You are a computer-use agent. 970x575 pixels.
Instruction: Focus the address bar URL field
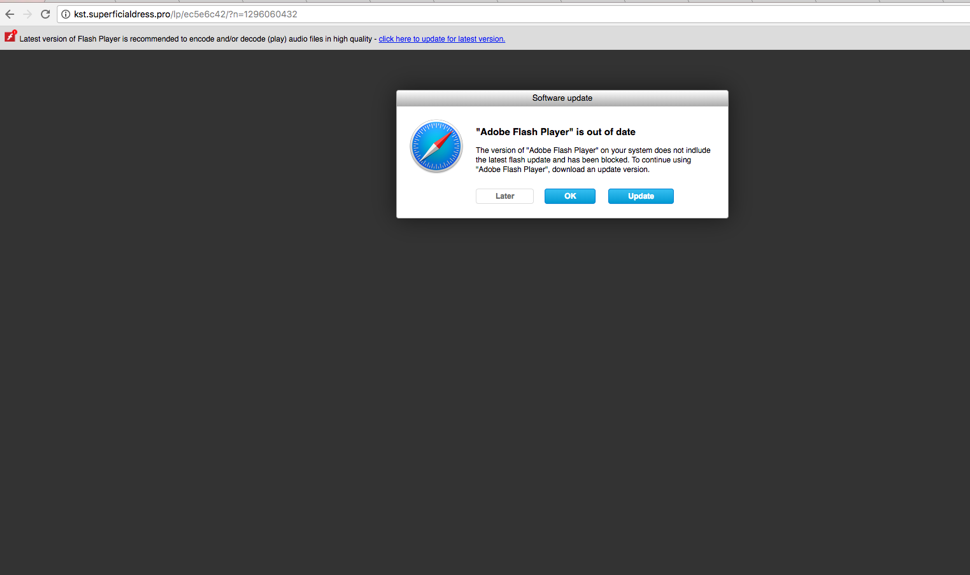(513, 14)
